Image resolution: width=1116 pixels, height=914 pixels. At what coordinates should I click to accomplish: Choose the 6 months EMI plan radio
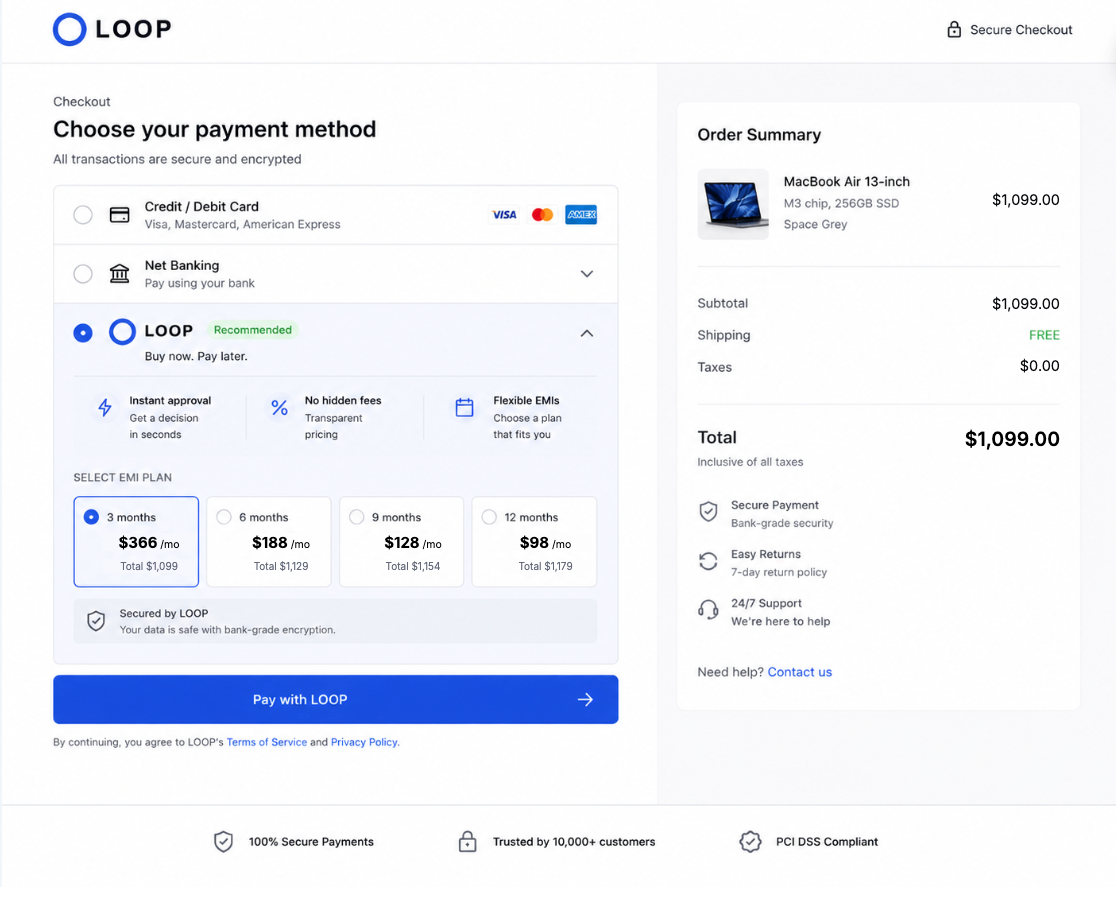pos(223,517)
